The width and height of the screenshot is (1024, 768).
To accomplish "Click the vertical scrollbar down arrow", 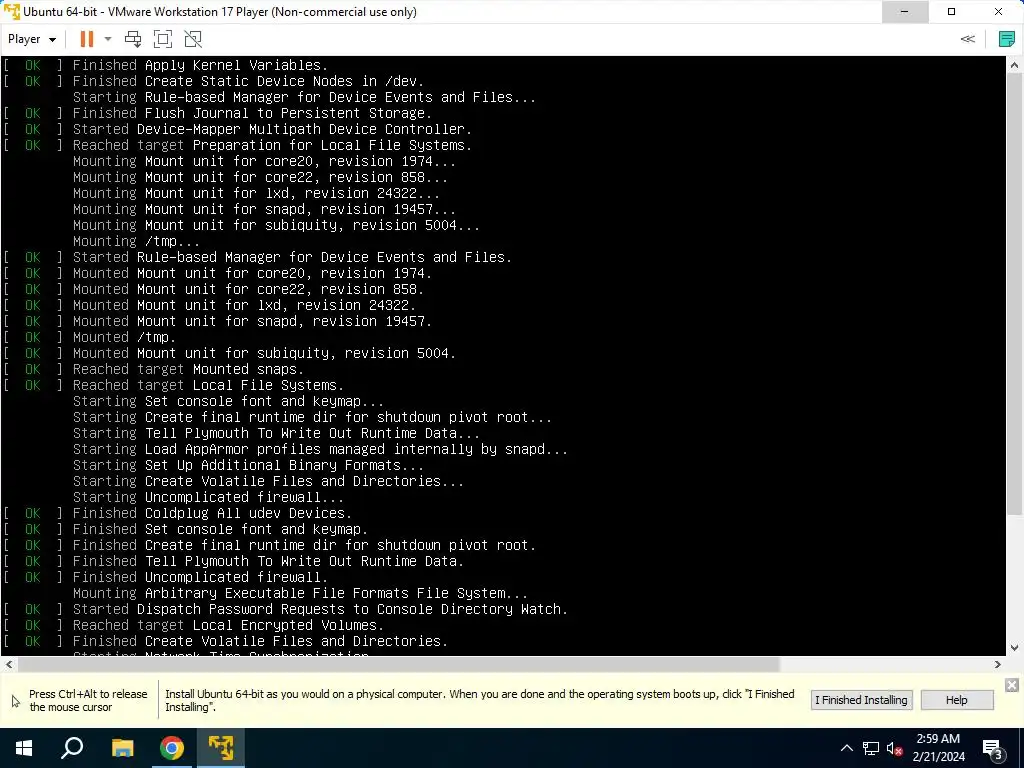I will coord(1014,648).
